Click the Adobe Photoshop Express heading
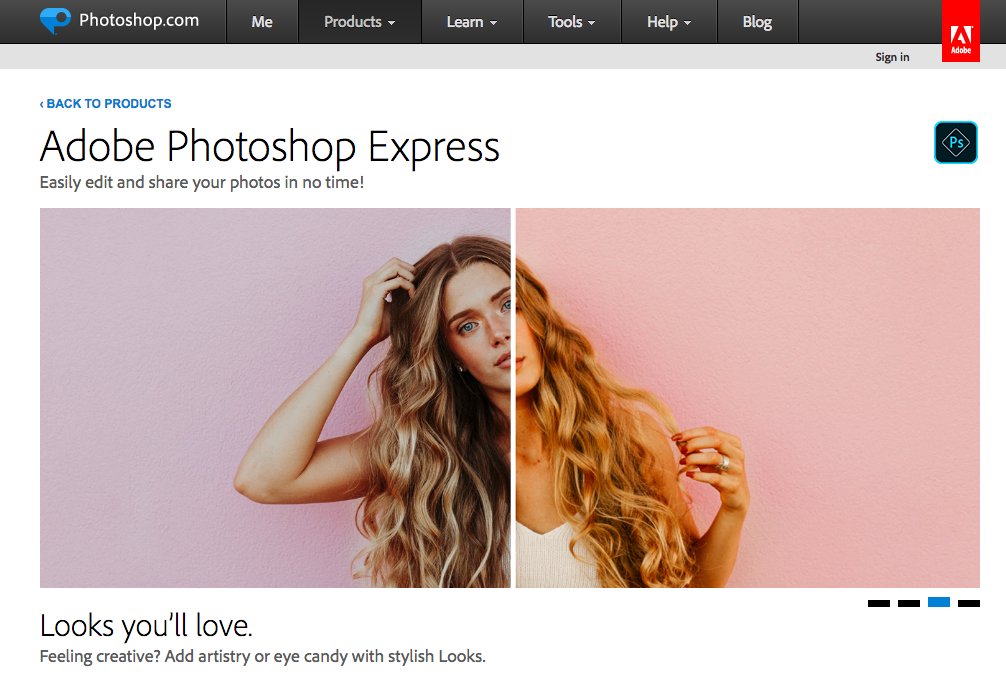1006x679 pixels. tap(269, 147)
